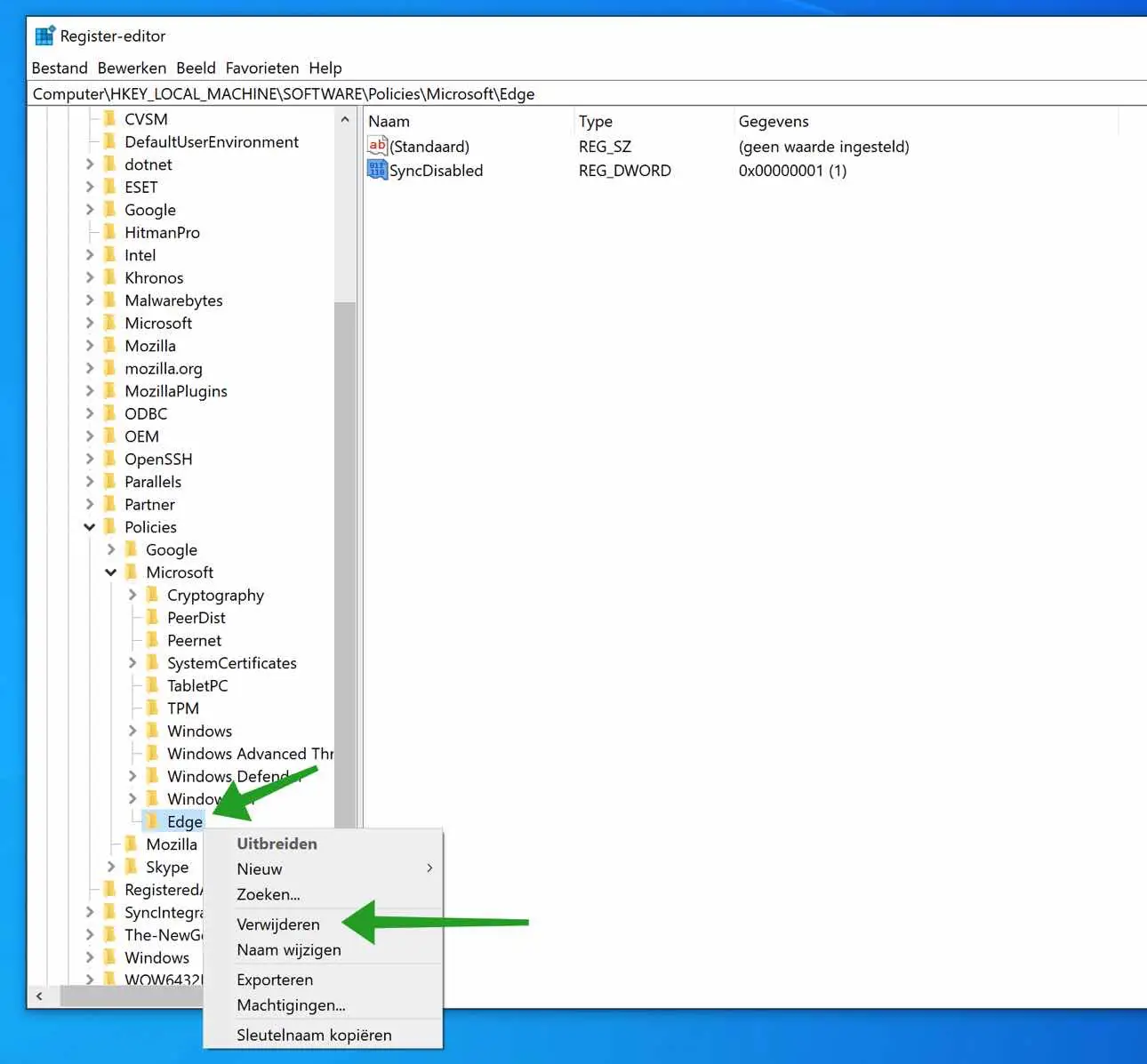
Task: Select the DefaultUserEnvironment folder icon
Action: [x=110, y=141]
